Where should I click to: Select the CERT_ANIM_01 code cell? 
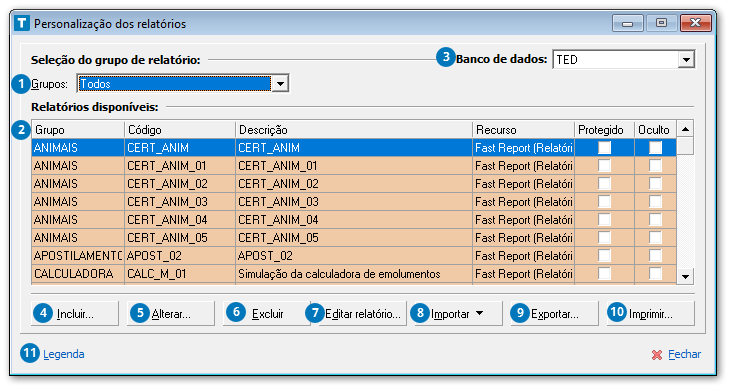180,166
